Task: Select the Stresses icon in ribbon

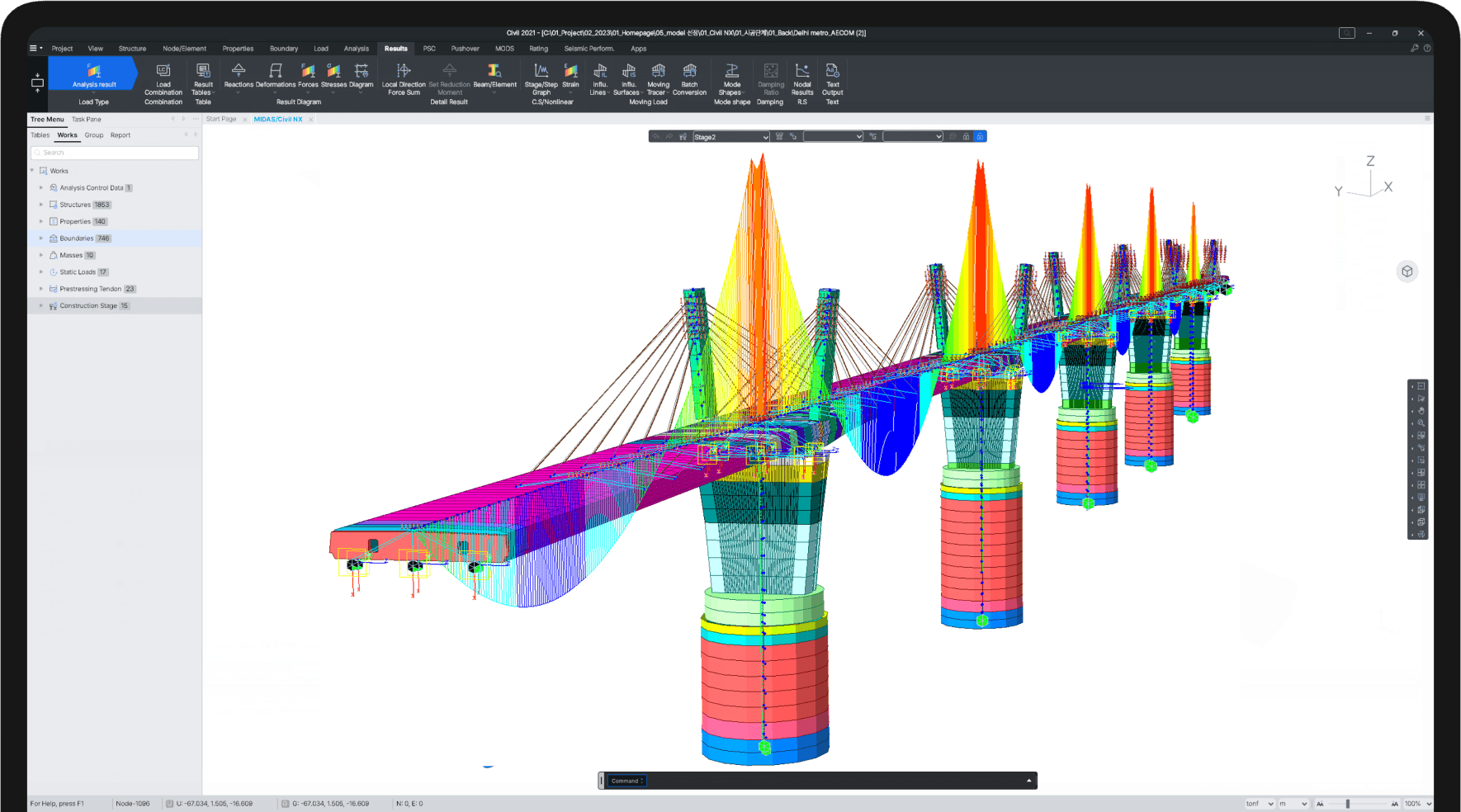Action: tap(333, 72)
